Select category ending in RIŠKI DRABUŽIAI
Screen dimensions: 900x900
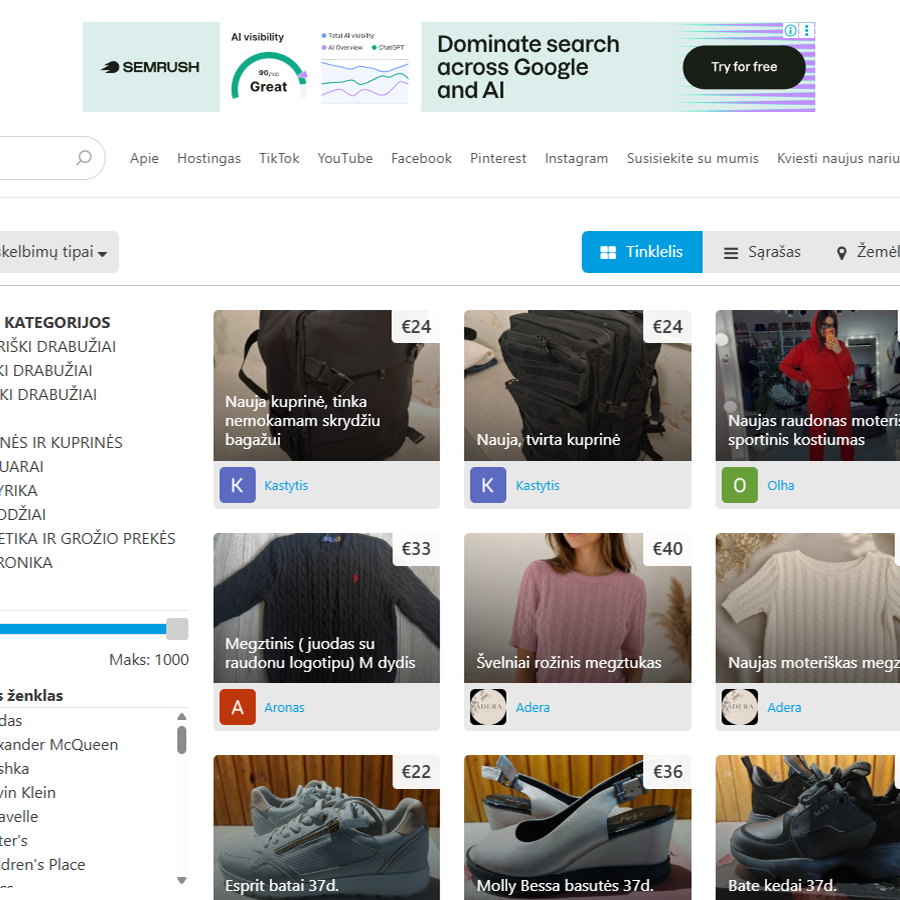click(x=57, y=347)
